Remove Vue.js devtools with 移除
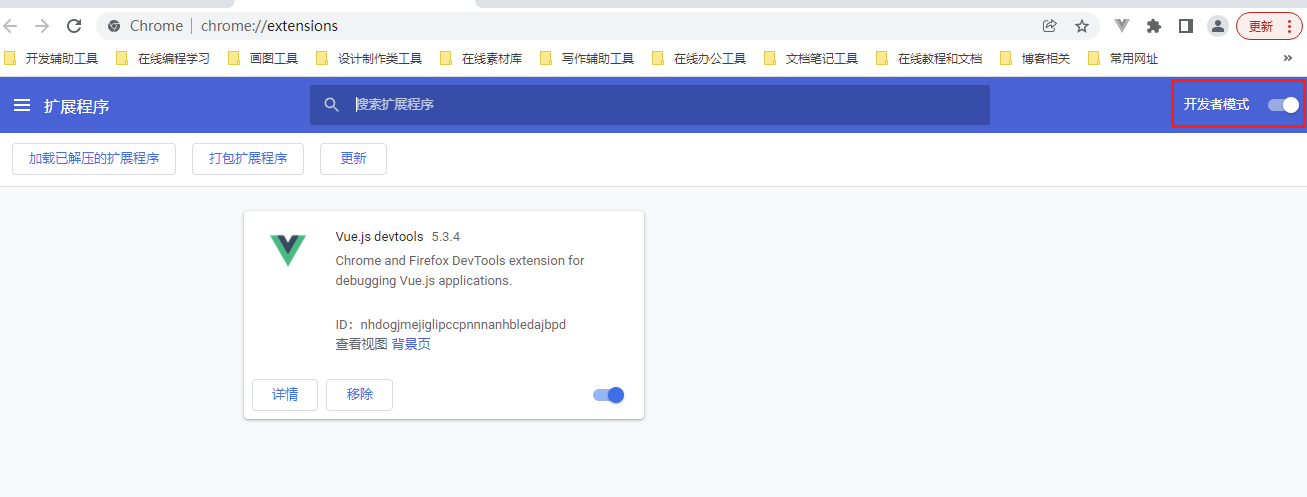 point(360,394)
